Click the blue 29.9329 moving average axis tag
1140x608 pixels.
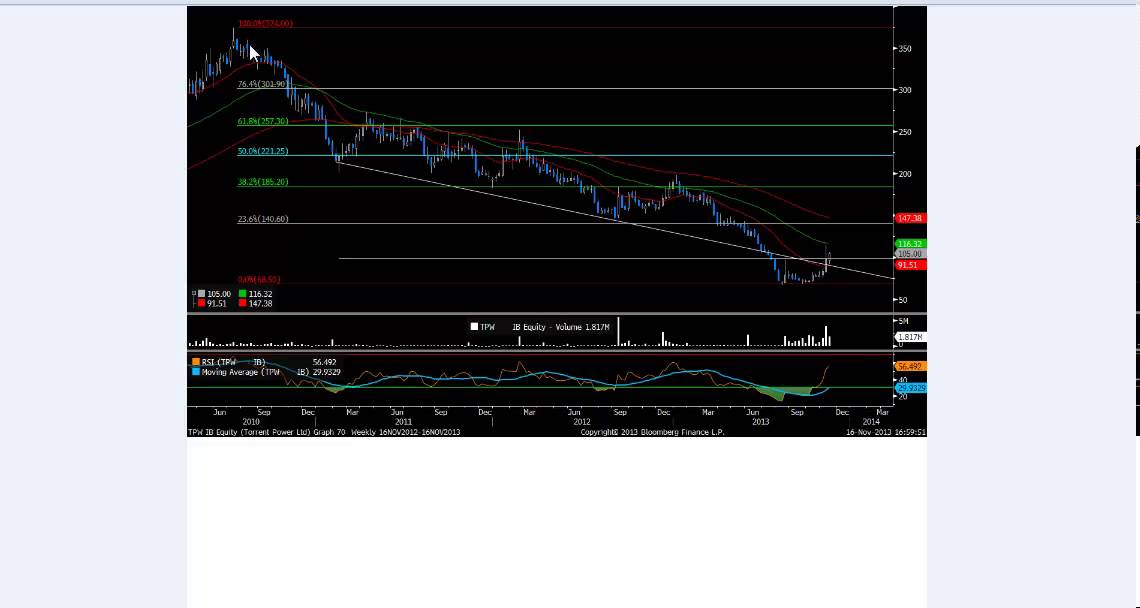click(x=911, y=388)
